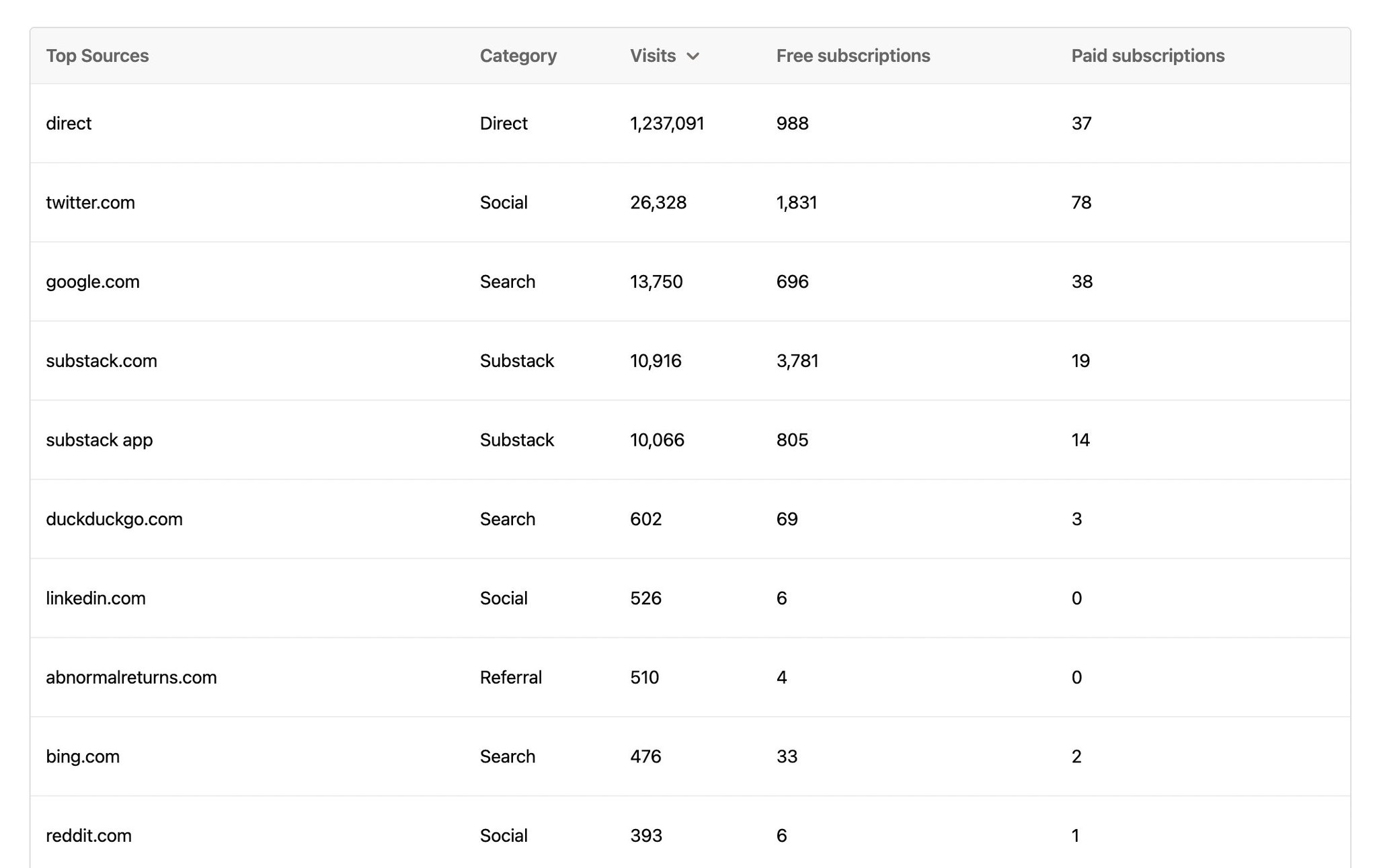Click the Social category in twitter.com row
Screen dimensions: 1377x868
504,202
